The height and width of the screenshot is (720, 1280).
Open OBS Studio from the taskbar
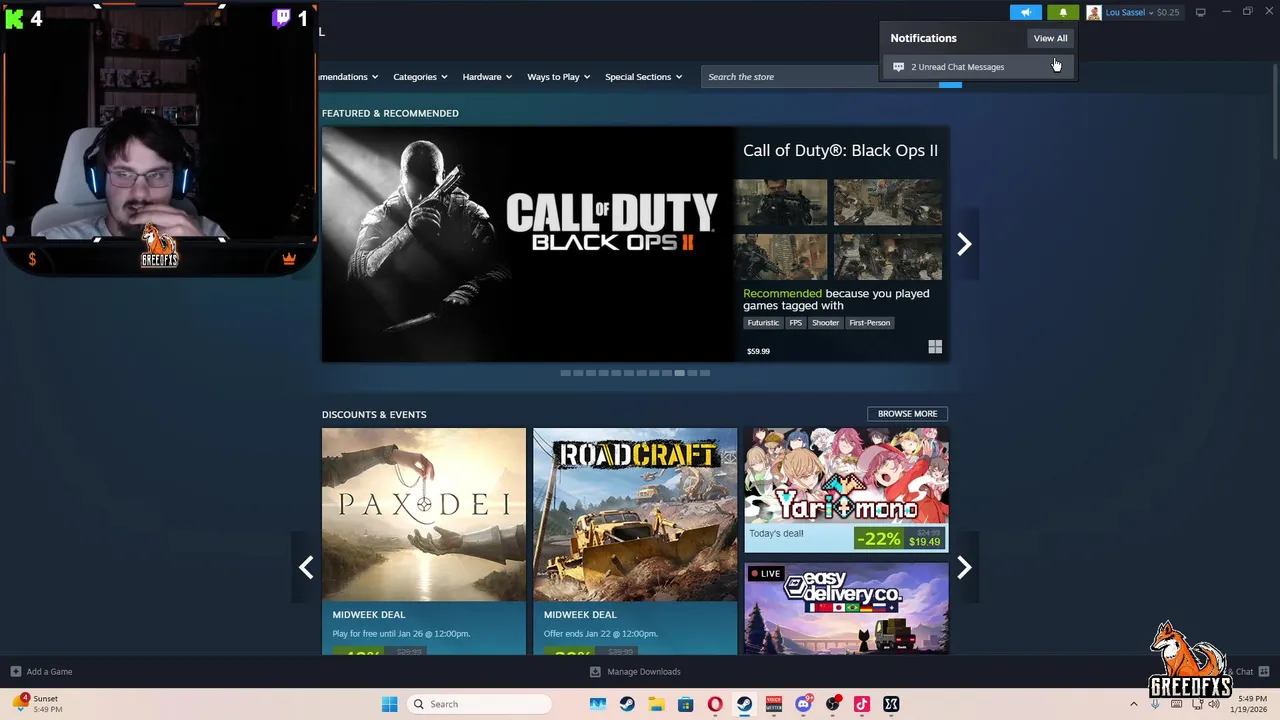(x=832, y=704)
